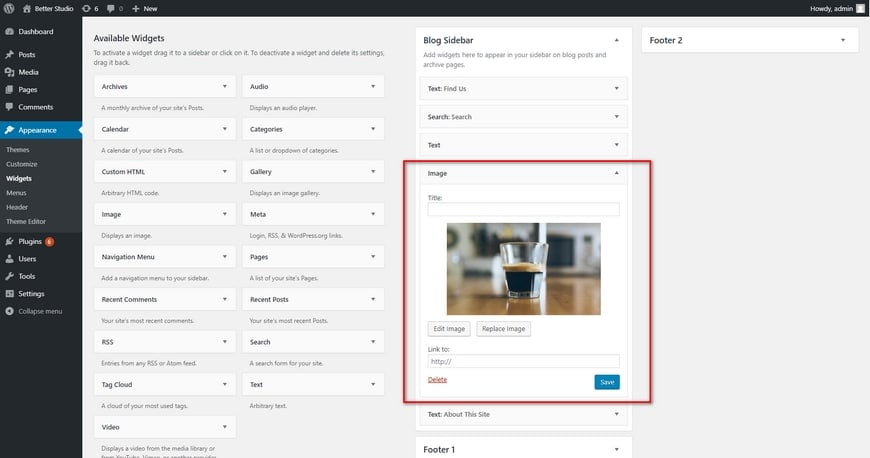This screenshot has height=458, width=870.
Task: Open the admin avatar icon
Action: click(860, 8)
